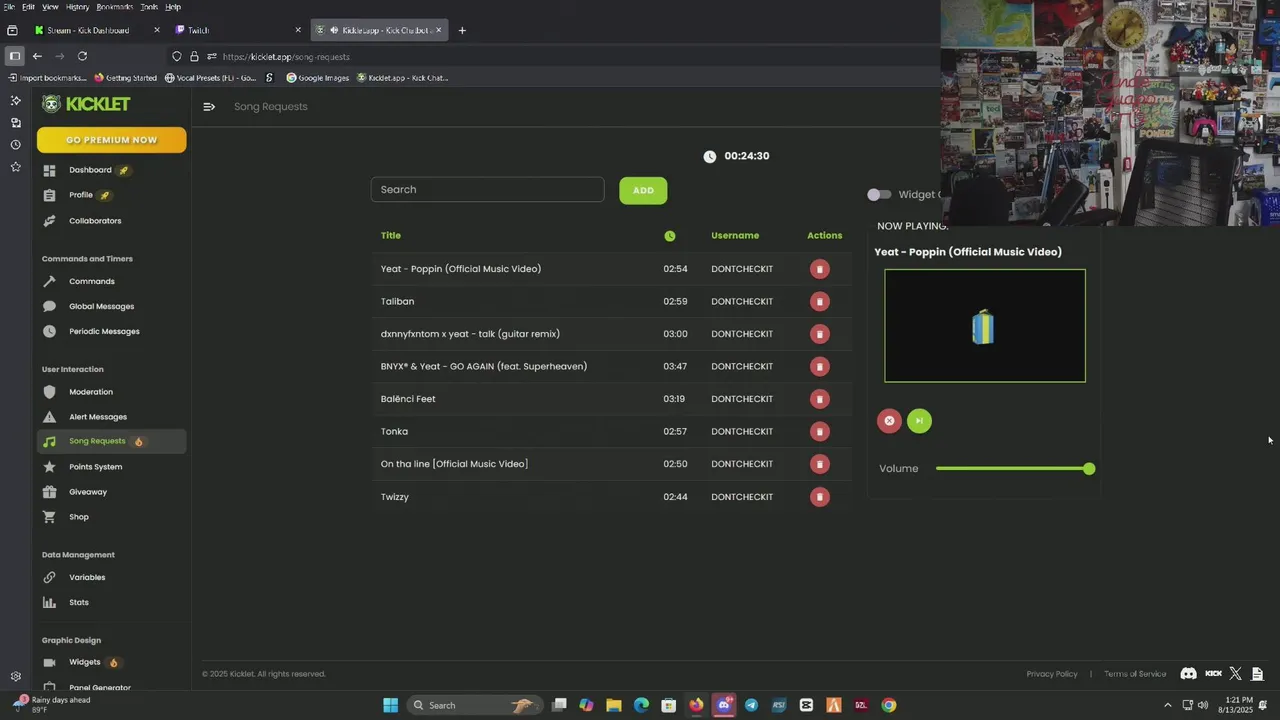Click the song Search input field
The height and width of the screenshot is (720, 1280).
coord(487,190)
